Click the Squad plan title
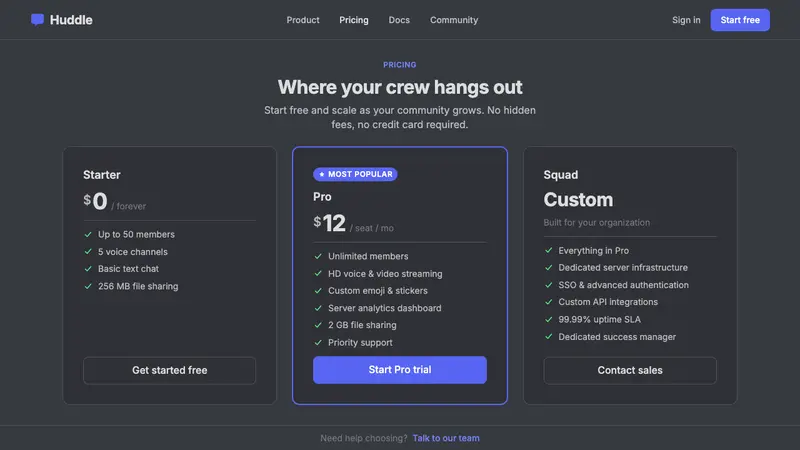Image resolution: width=800 pixels, height=450 pixels. (560, 174)
